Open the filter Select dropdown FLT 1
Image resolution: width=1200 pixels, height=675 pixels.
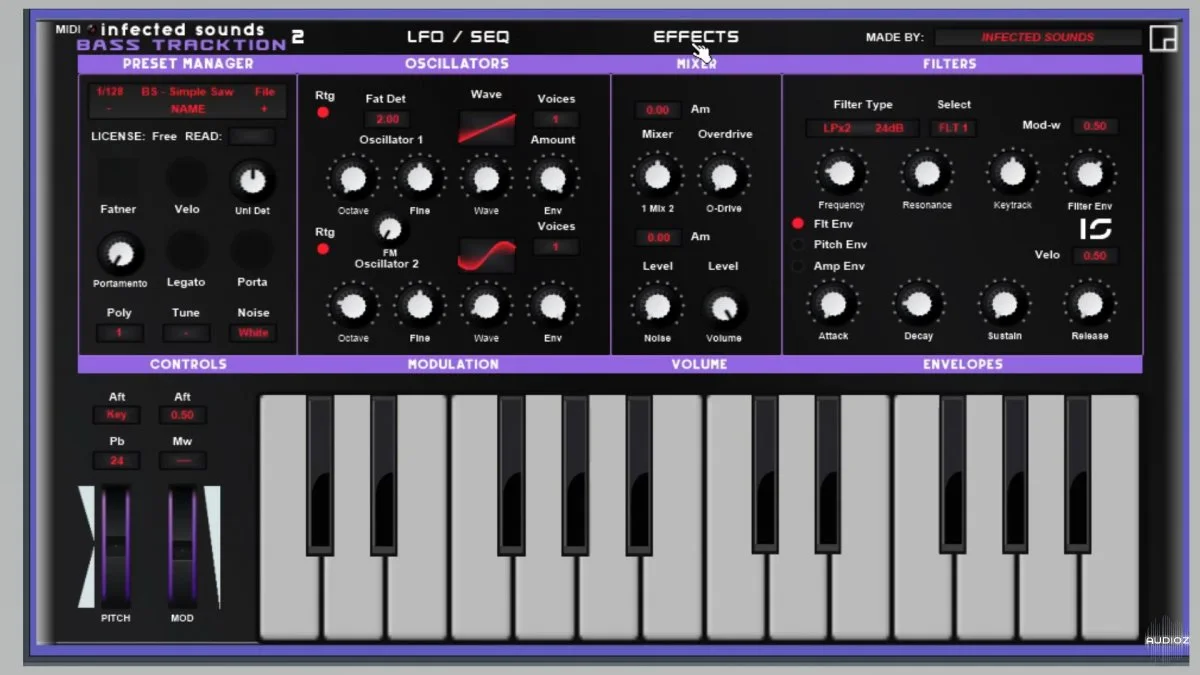[x=954, y=128]
